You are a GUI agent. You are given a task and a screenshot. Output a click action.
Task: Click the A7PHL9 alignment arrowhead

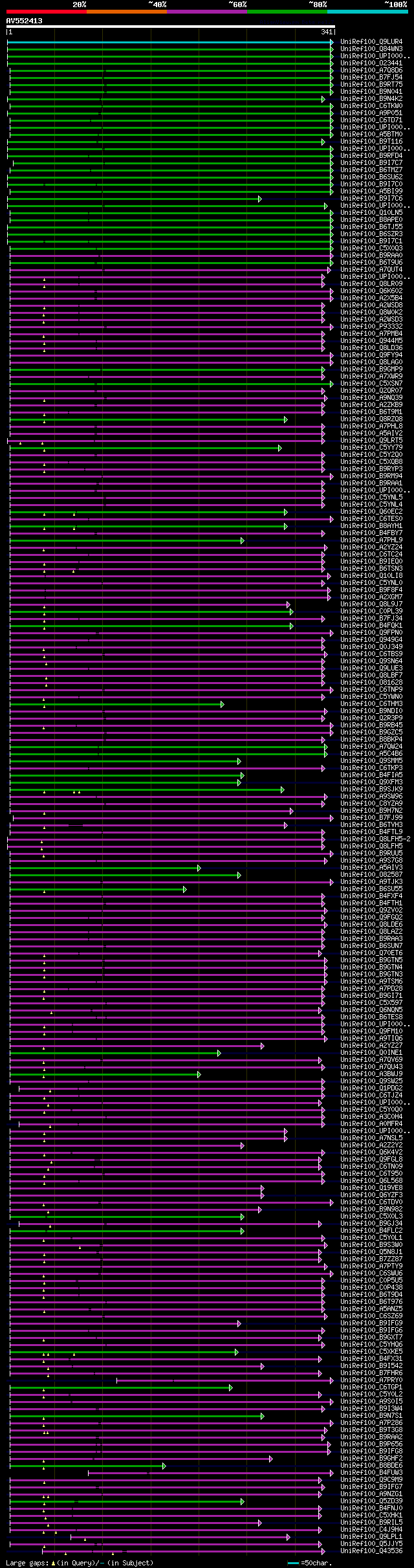point(243,540)
